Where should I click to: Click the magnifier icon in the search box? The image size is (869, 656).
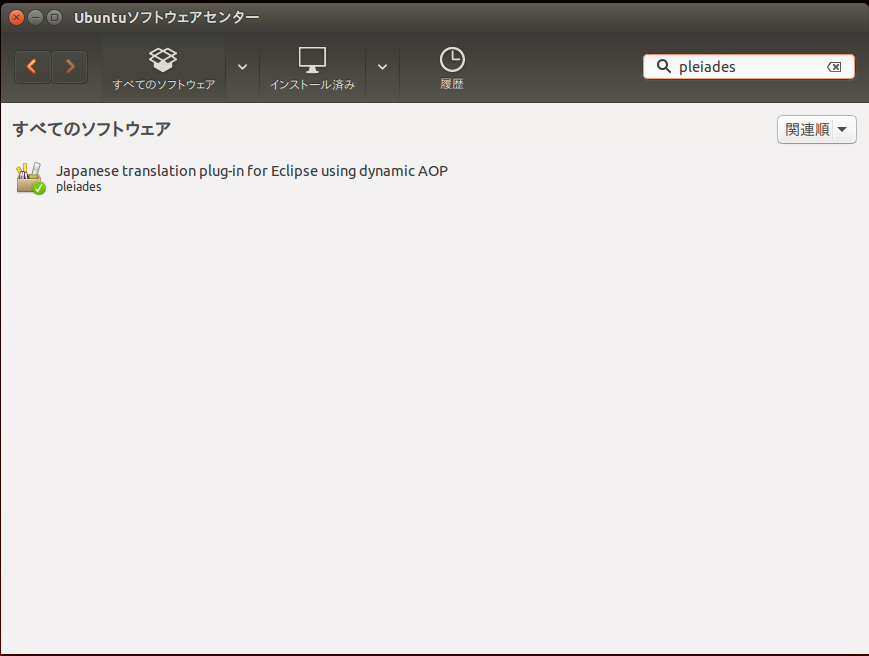pyautogui.click(x=663, y=66)
